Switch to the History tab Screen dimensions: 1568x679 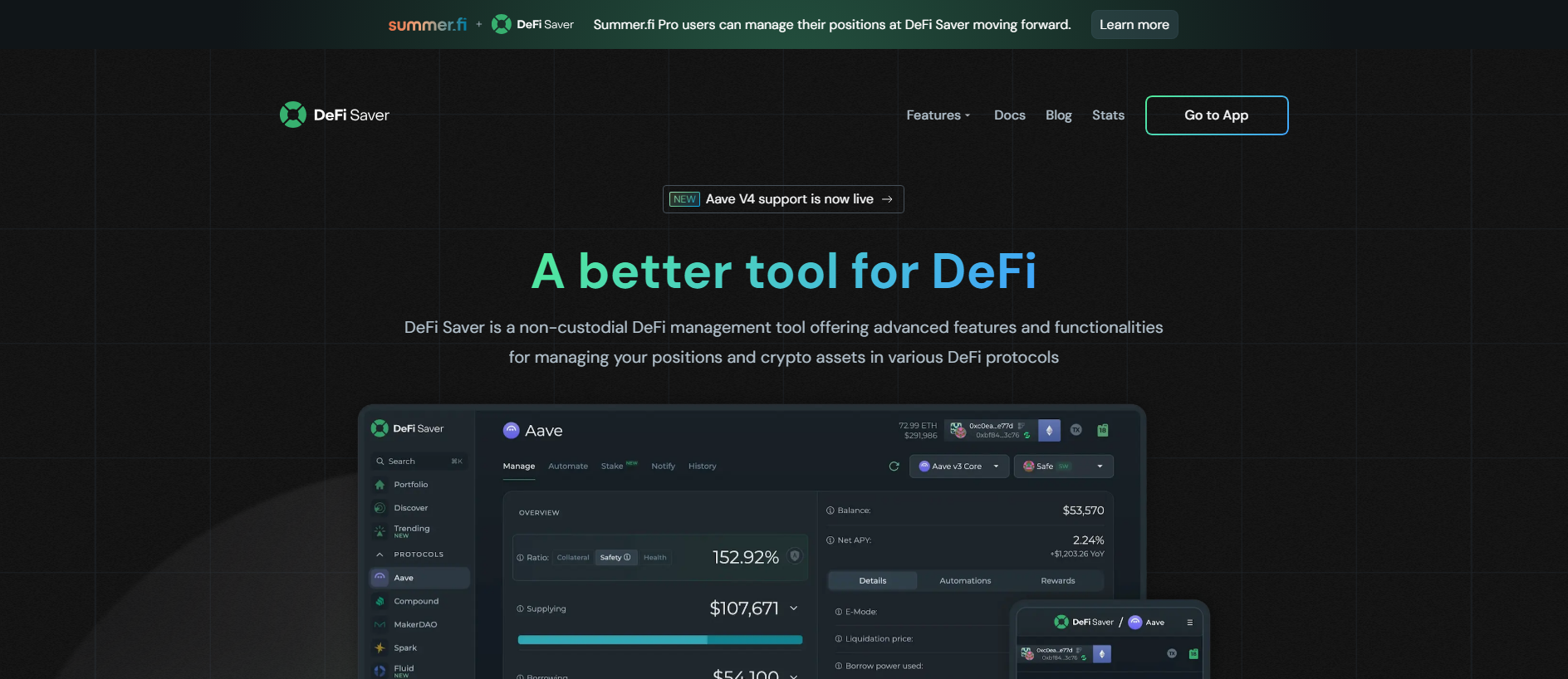703,467
